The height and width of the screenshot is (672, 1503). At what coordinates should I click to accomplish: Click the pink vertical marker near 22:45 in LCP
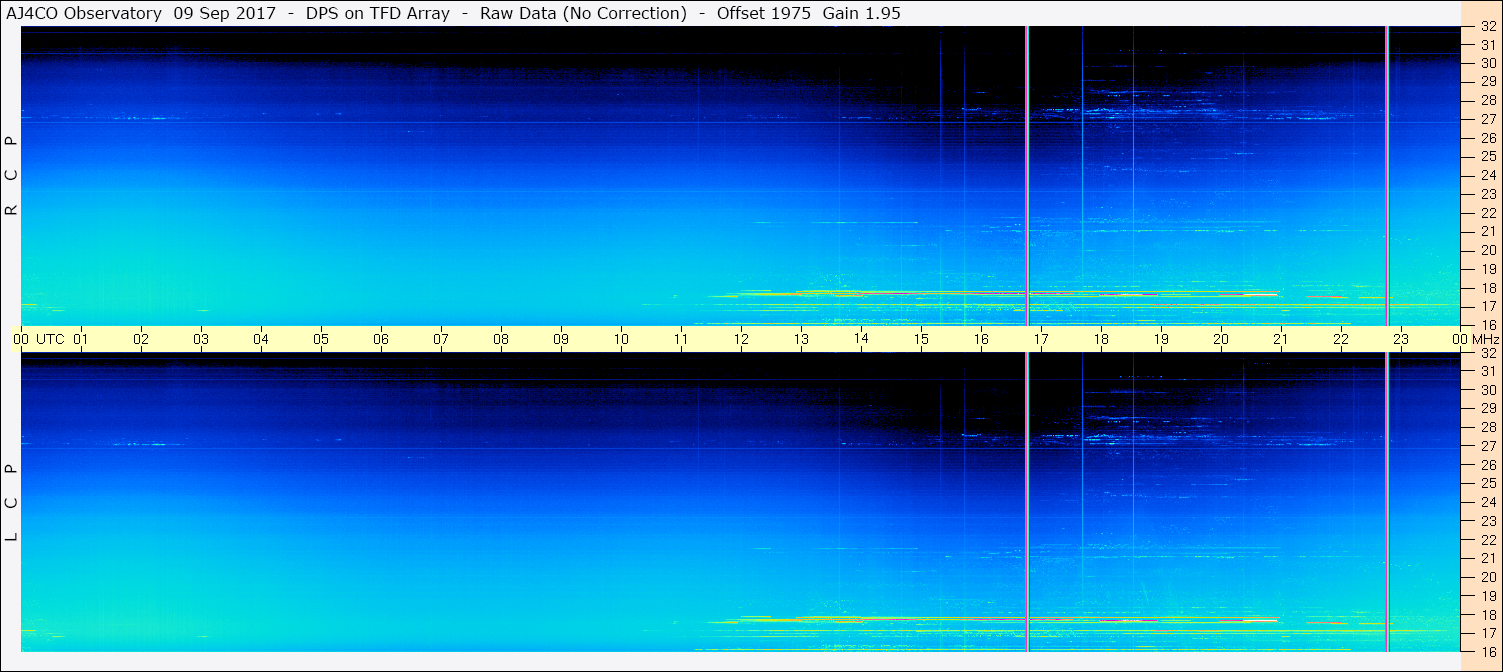coord(1387,502)
